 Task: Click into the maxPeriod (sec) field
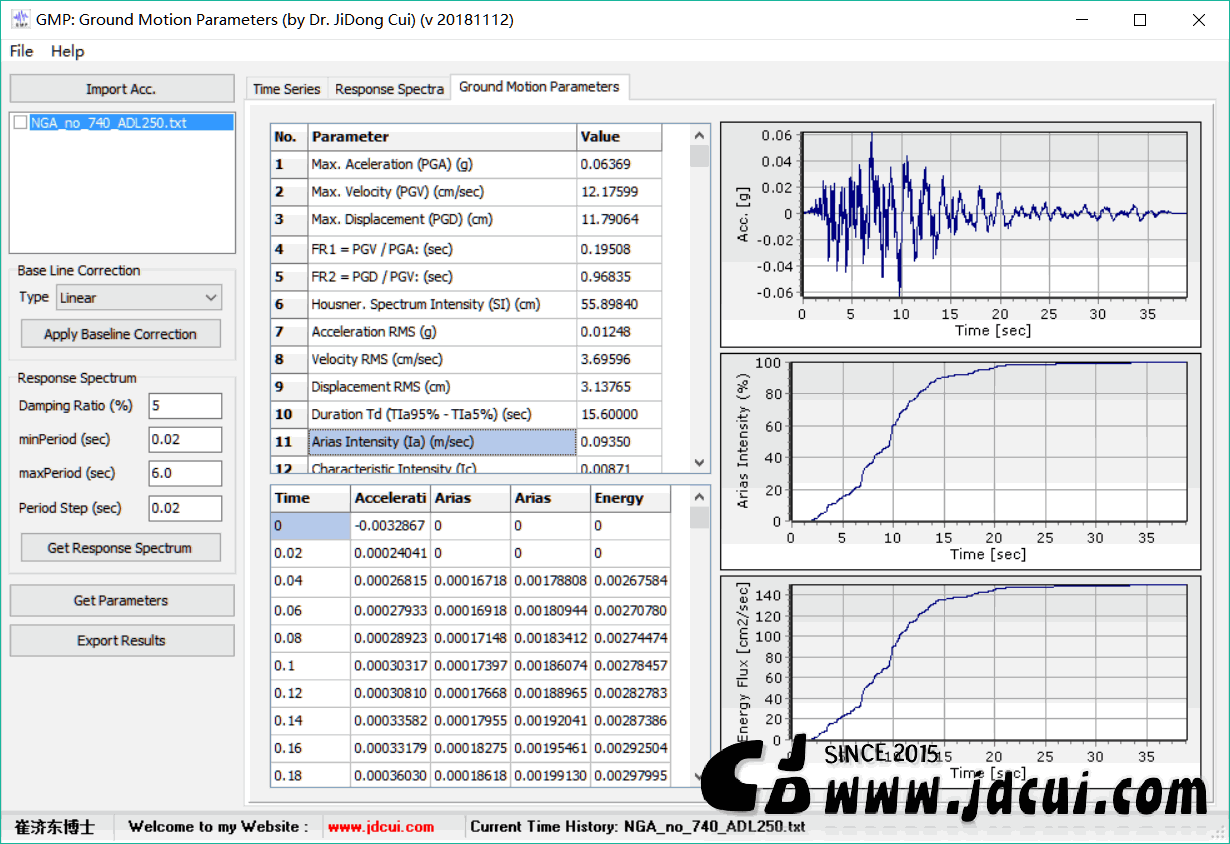coord(185,473)
